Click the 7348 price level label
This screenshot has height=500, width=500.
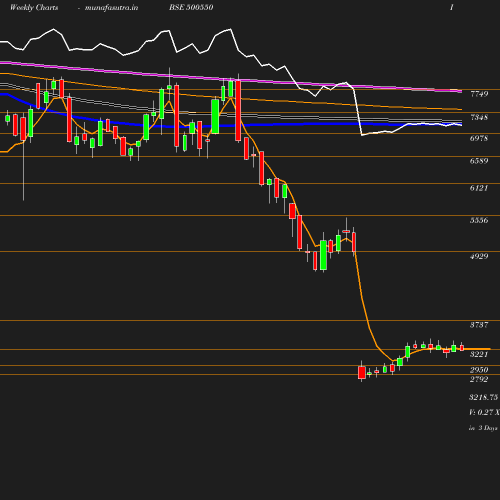tap(479, 117)
